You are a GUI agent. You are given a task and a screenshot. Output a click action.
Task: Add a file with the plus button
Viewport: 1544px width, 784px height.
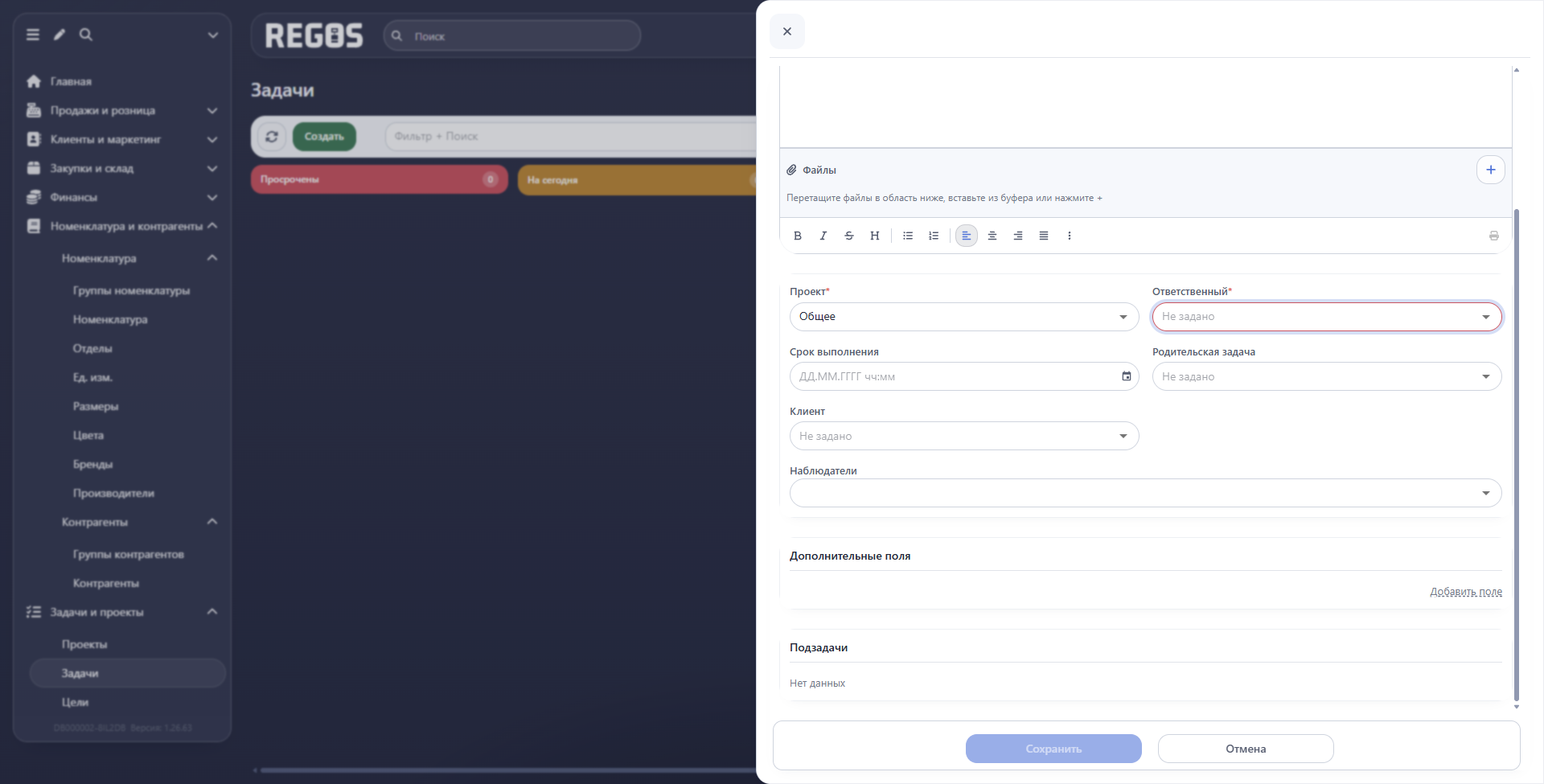pyautogui.click(x=1491, y=170)
